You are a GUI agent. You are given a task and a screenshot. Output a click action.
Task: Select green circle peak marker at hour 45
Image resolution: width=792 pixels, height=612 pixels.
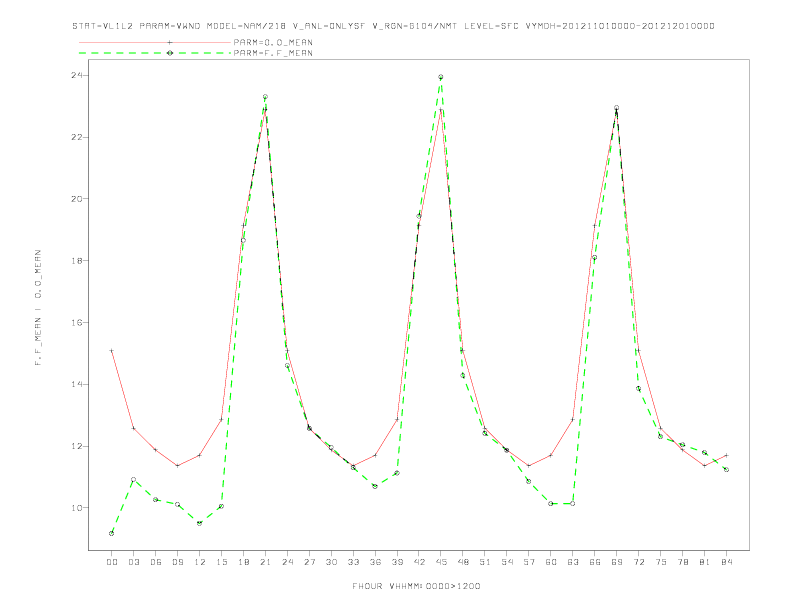(x=441, y=77)
